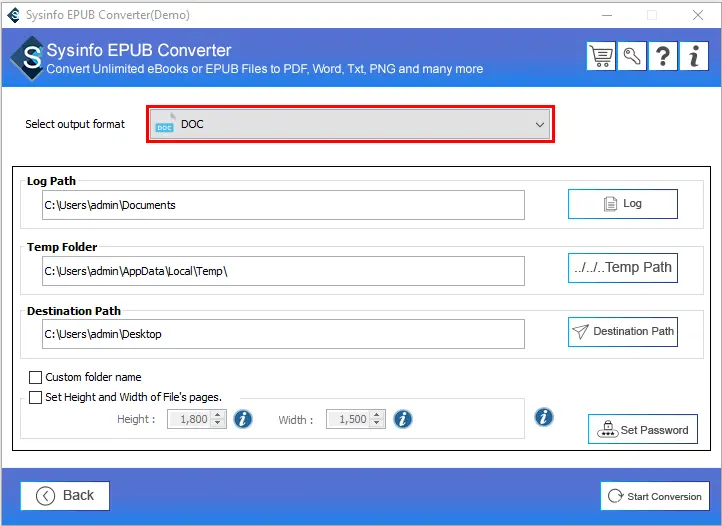Click the 'Temp Folder' heading

pyautogui.click(x=62, y=247)
